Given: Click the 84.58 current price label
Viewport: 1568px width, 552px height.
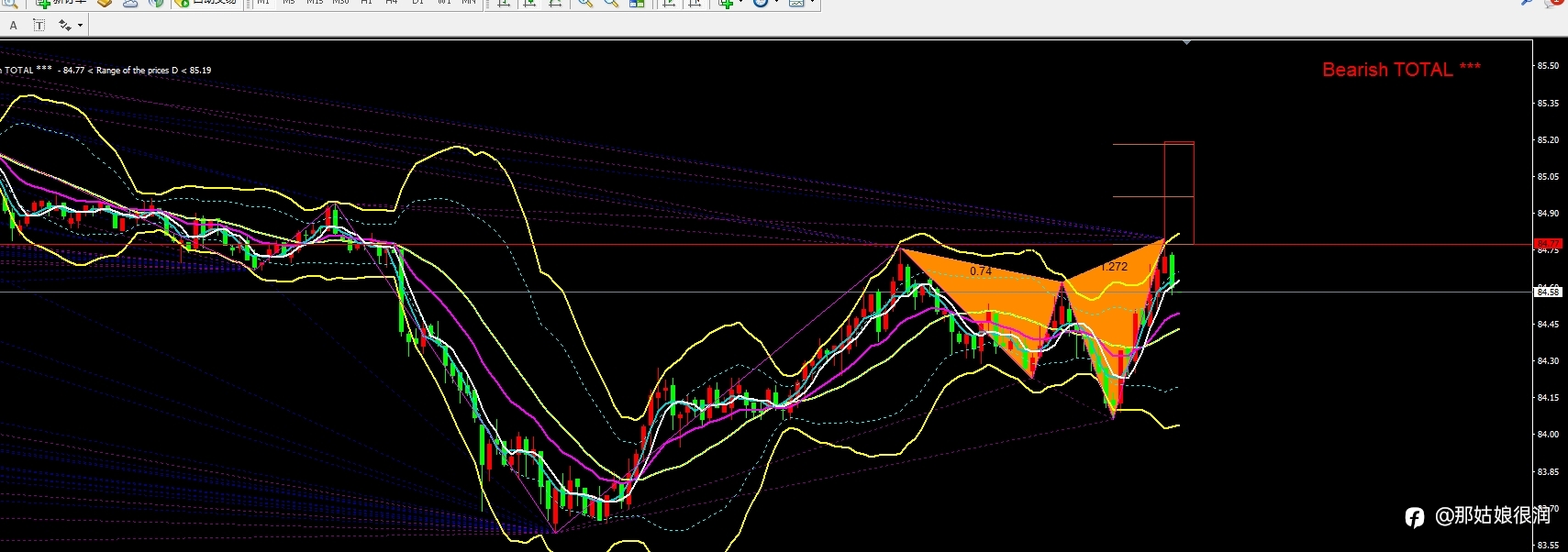Looking at the screenshot, I should (x=1548, y=292).
